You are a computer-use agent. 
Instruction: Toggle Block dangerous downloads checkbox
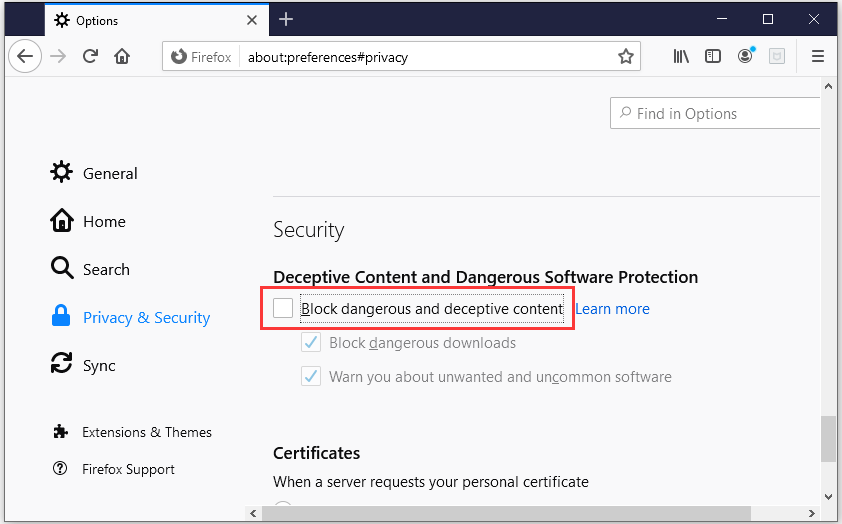311,342
